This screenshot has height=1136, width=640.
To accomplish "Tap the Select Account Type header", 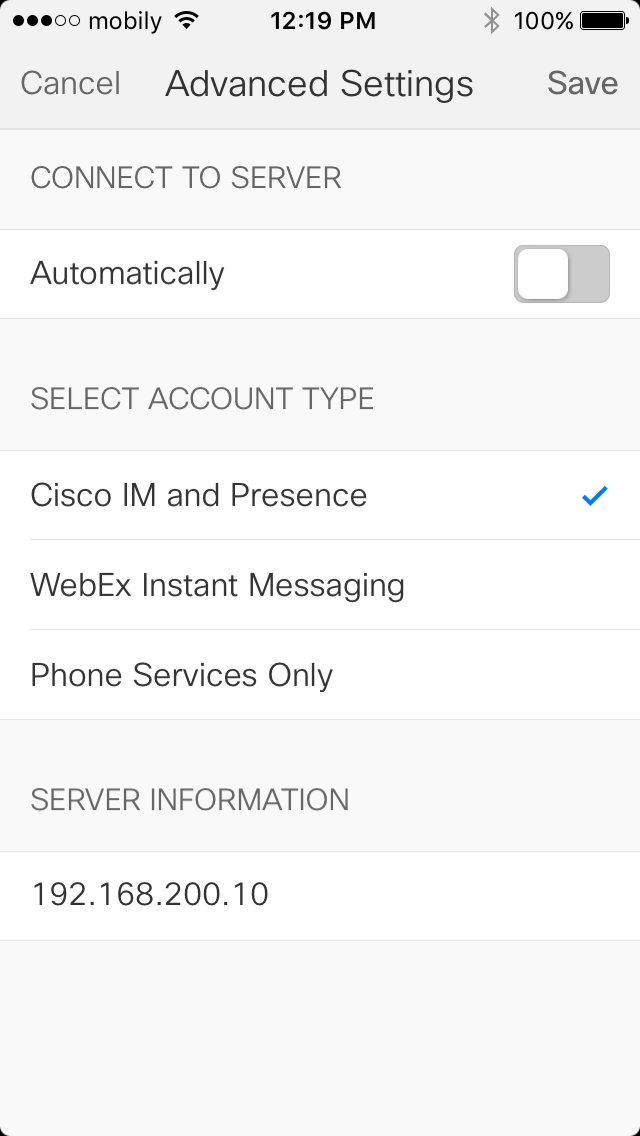I will coord(202,398).
